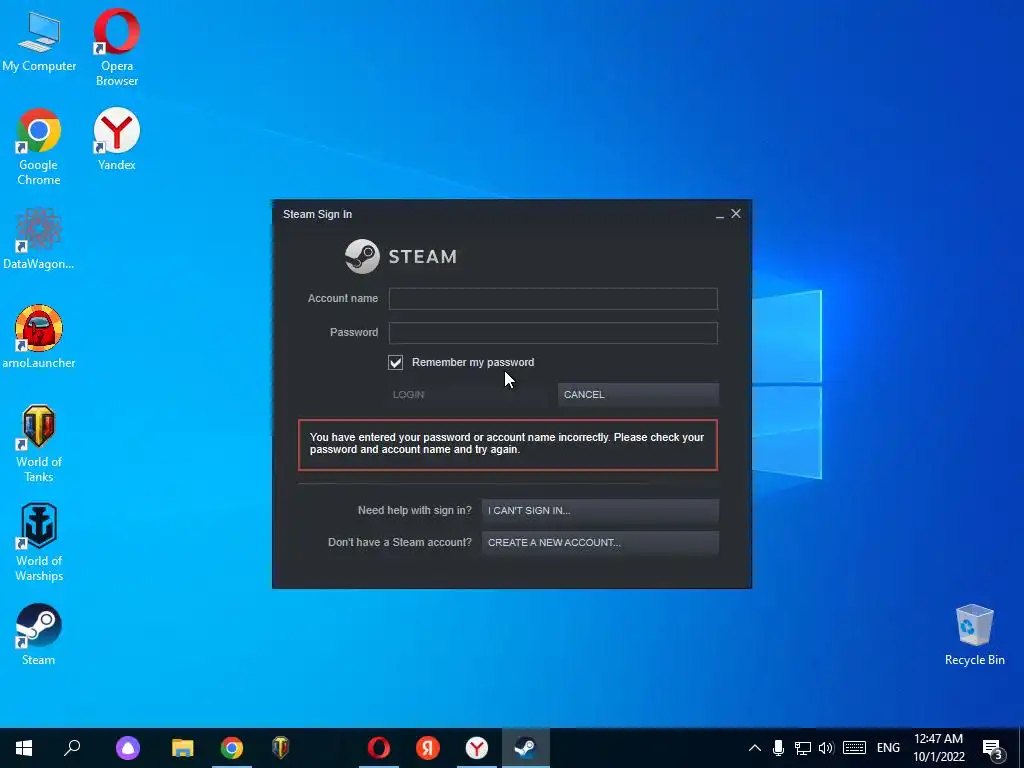Close the Steam Sign In window
The height and width of the screenshot is (768, 1024).
[736, 214]
